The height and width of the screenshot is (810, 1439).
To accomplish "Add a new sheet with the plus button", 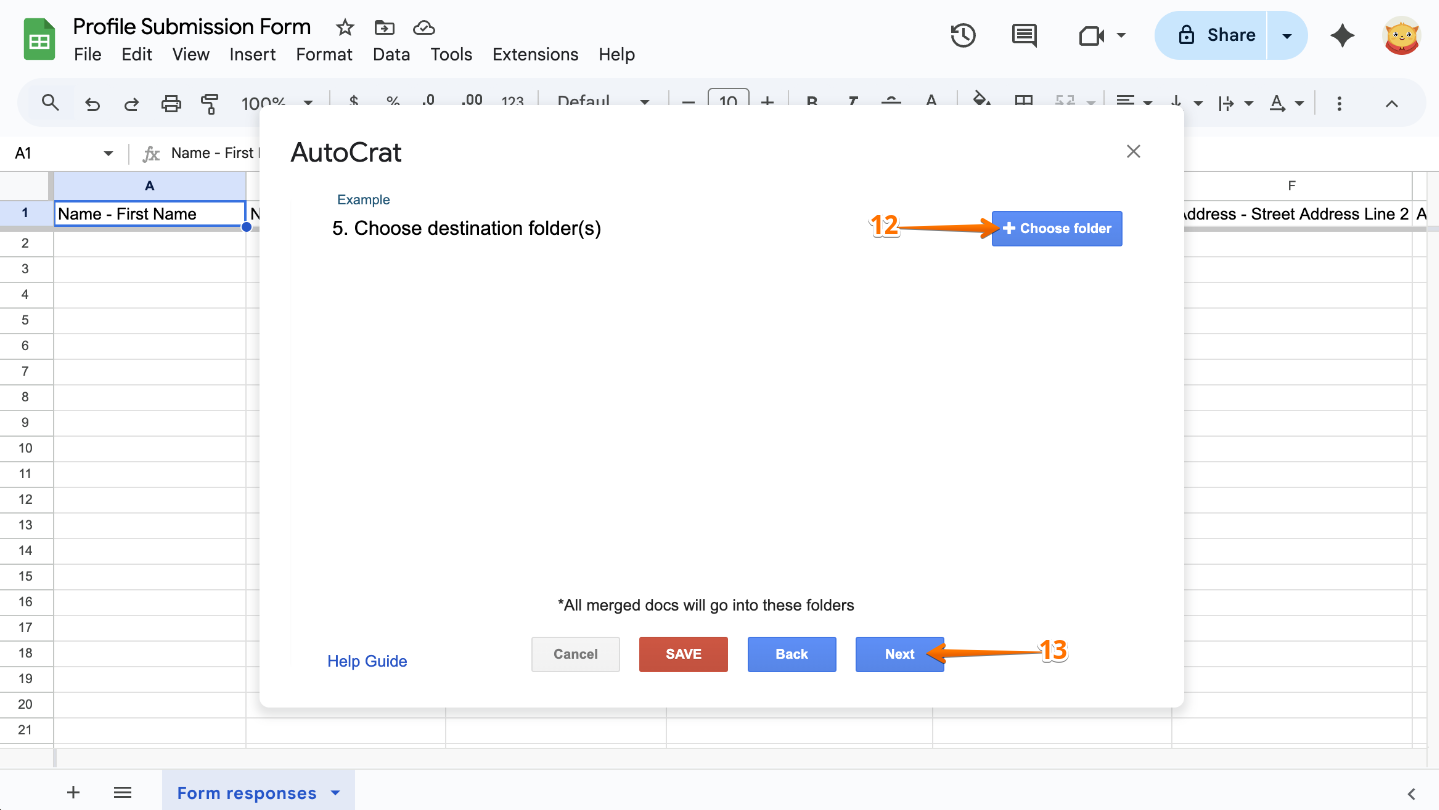I will (73, 792).
